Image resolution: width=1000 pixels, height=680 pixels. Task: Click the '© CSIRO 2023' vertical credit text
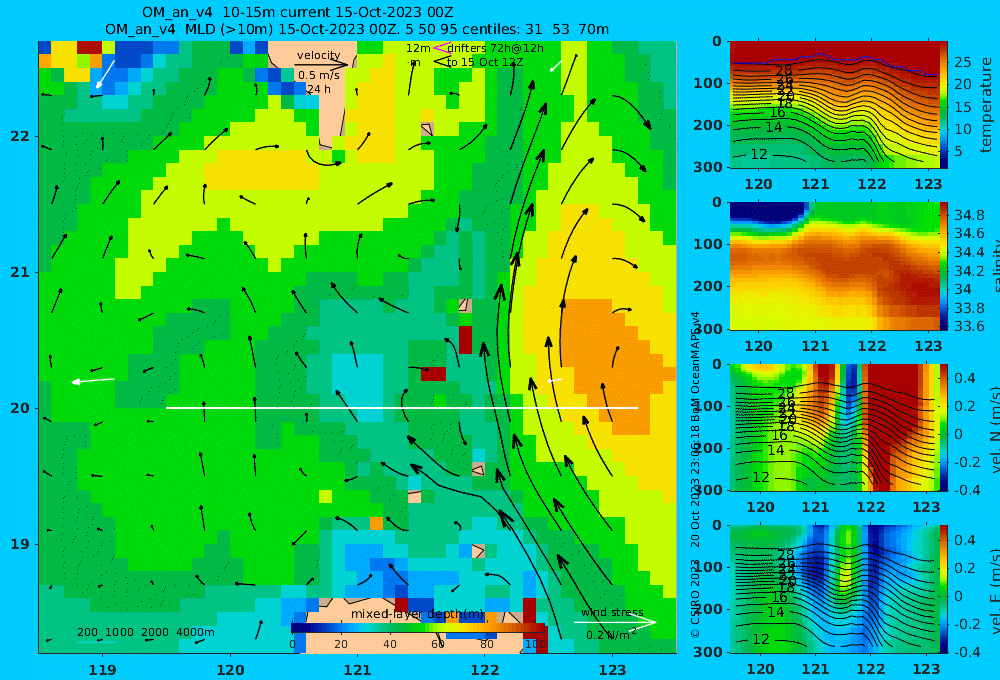695,598
